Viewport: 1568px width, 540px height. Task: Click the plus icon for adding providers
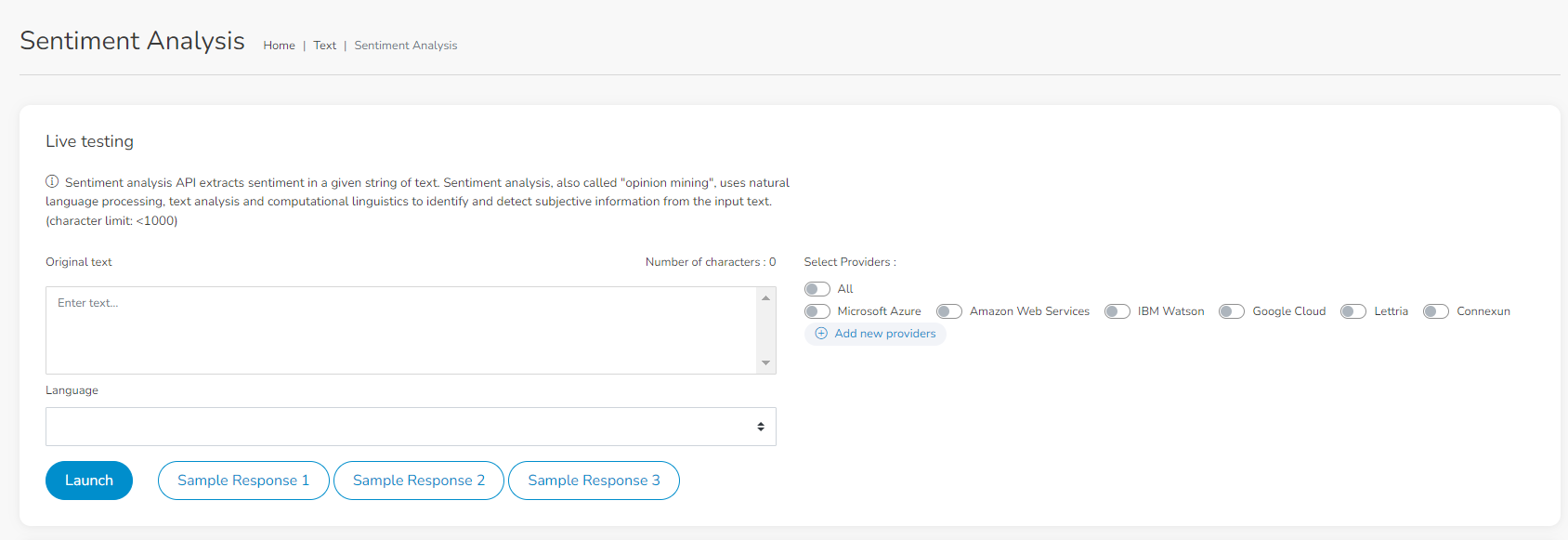pyautogui.click(x=821, y=334)
